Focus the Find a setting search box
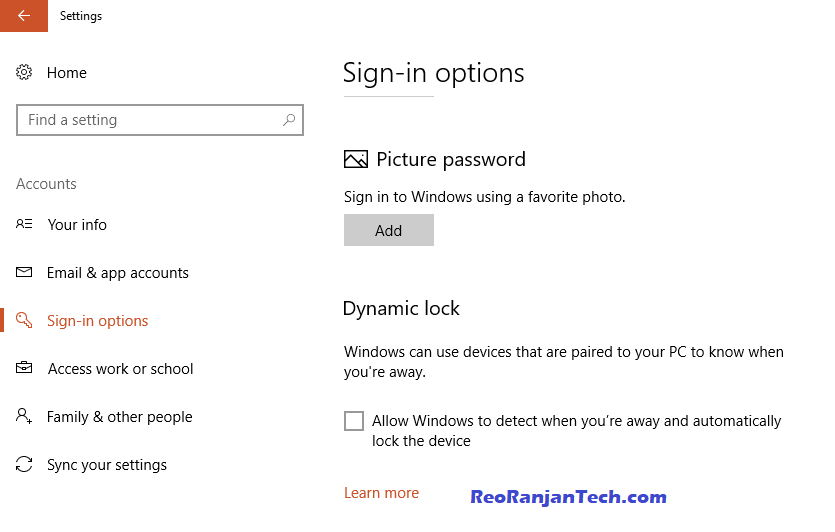 pyautogui.click(x=160, y=120)
